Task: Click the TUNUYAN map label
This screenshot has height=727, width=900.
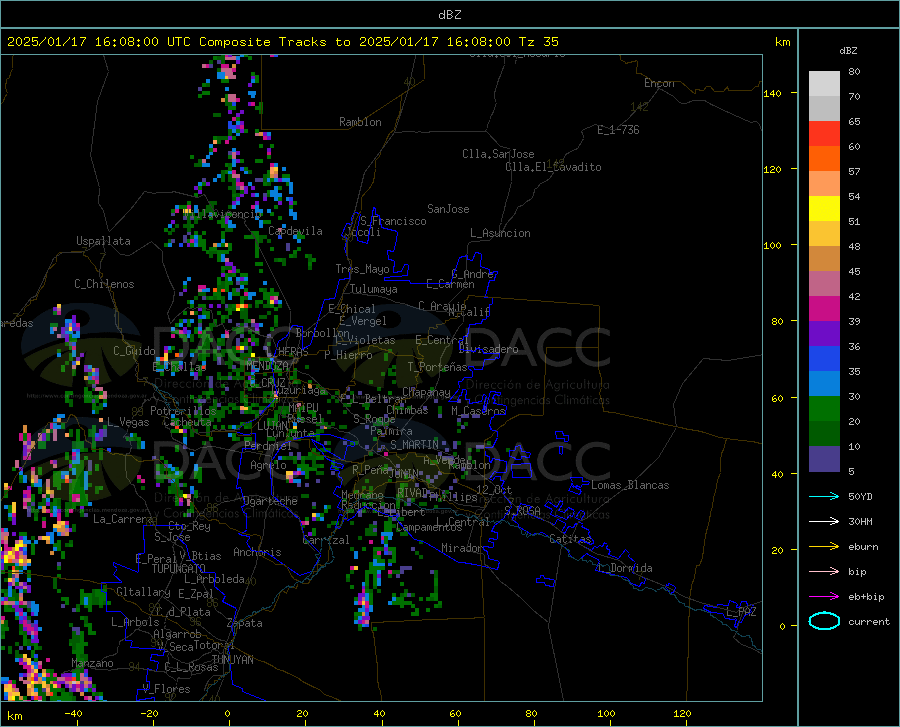Action: 232,659
